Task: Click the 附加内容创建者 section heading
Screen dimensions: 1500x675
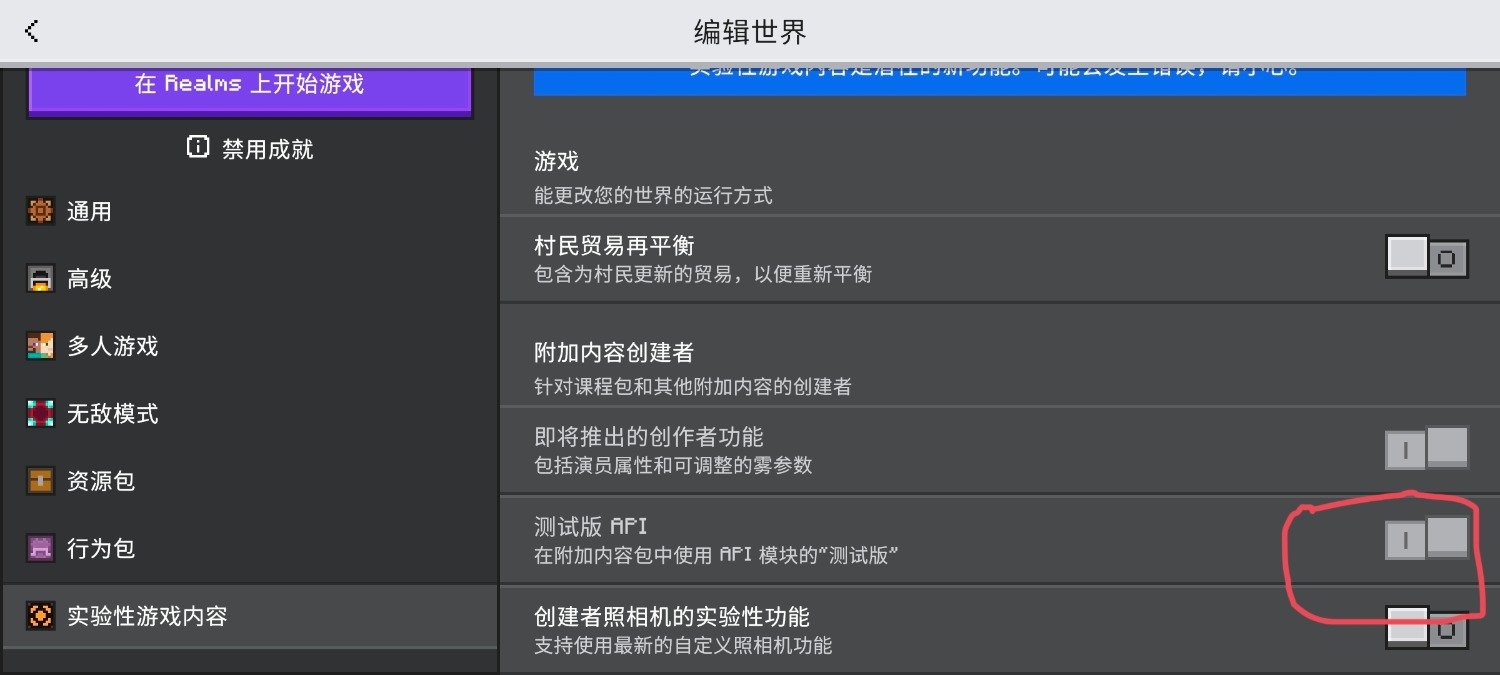Action: [614, 352]
